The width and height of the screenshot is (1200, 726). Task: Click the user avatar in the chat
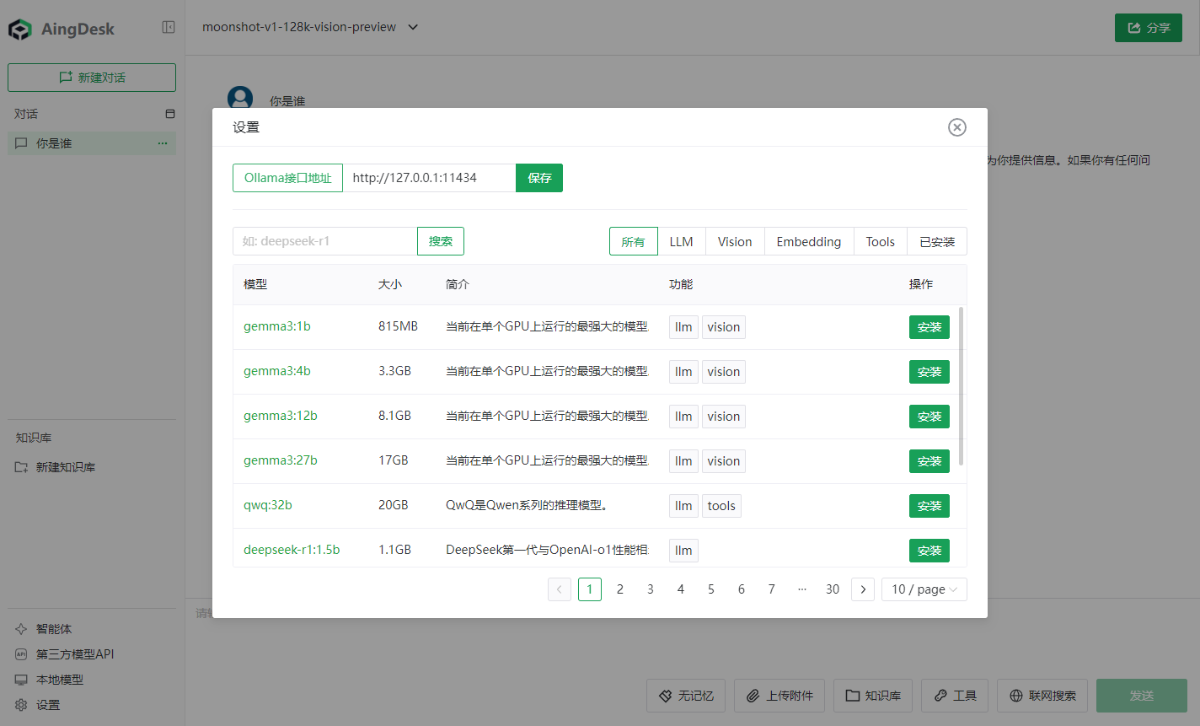240,98
